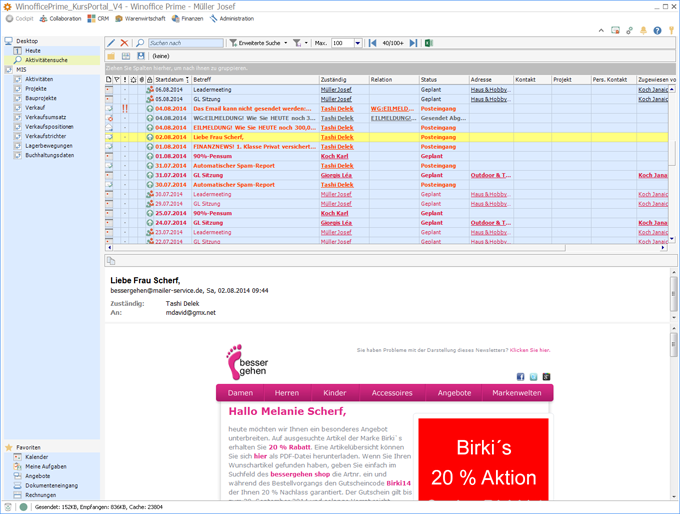Open Aktivitäten under MIS
The image size is (680, 514).
tap(39, 79)
